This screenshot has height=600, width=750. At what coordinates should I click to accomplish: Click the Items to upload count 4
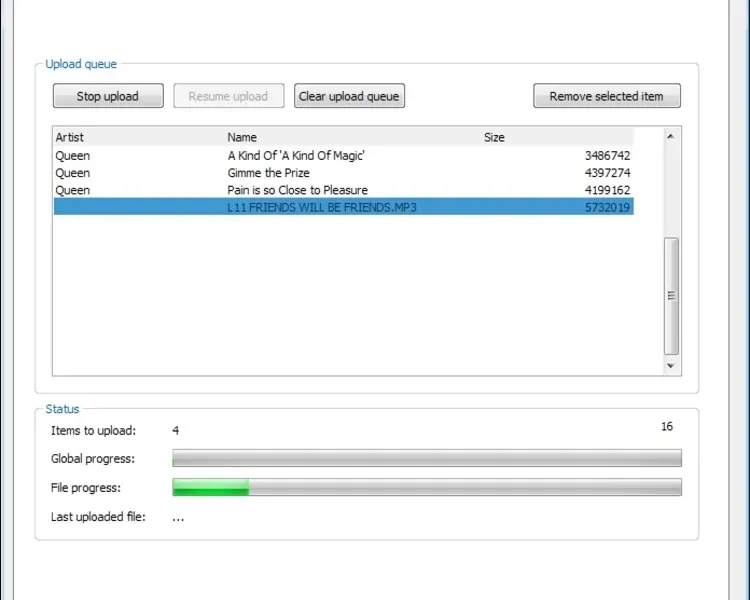(x=176, y=431)
